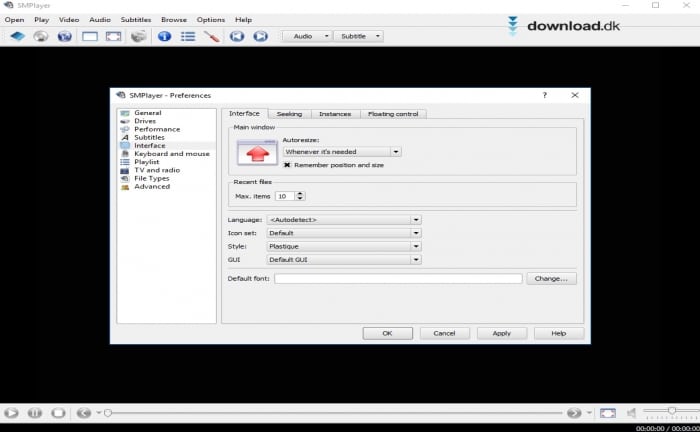This screenshot has height=432, width=700.
Task: Select File Types section
Action: tap(152, 178)
